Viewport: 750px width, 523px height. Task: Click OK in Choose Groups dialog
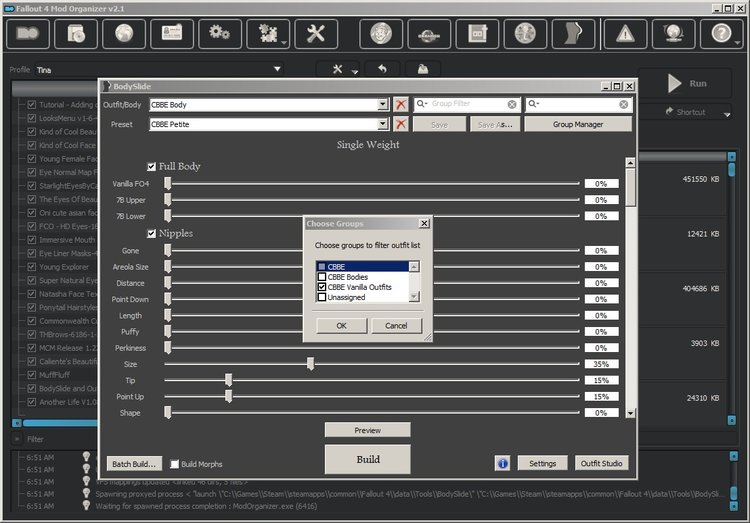coord(342,325)
